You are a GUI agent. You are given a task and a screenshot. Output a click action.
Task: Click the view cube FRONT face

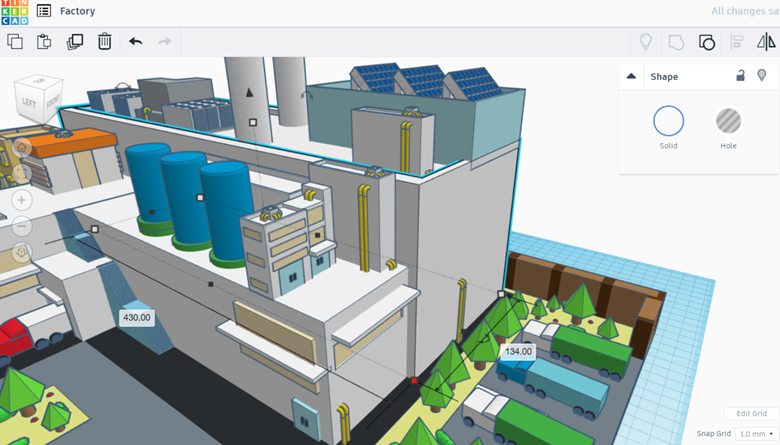(x=53, y=101)
